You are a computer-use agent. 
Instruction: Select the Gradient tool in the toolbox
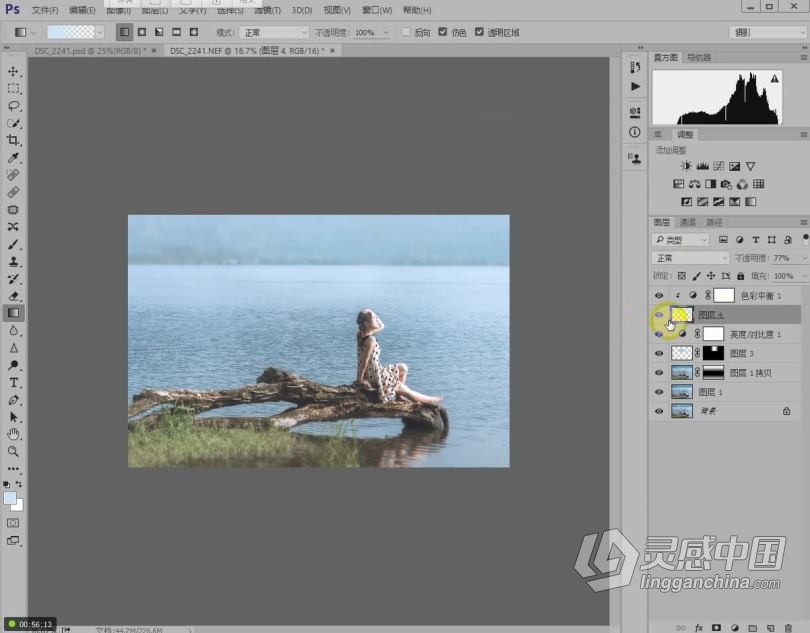tap(13, 313)
